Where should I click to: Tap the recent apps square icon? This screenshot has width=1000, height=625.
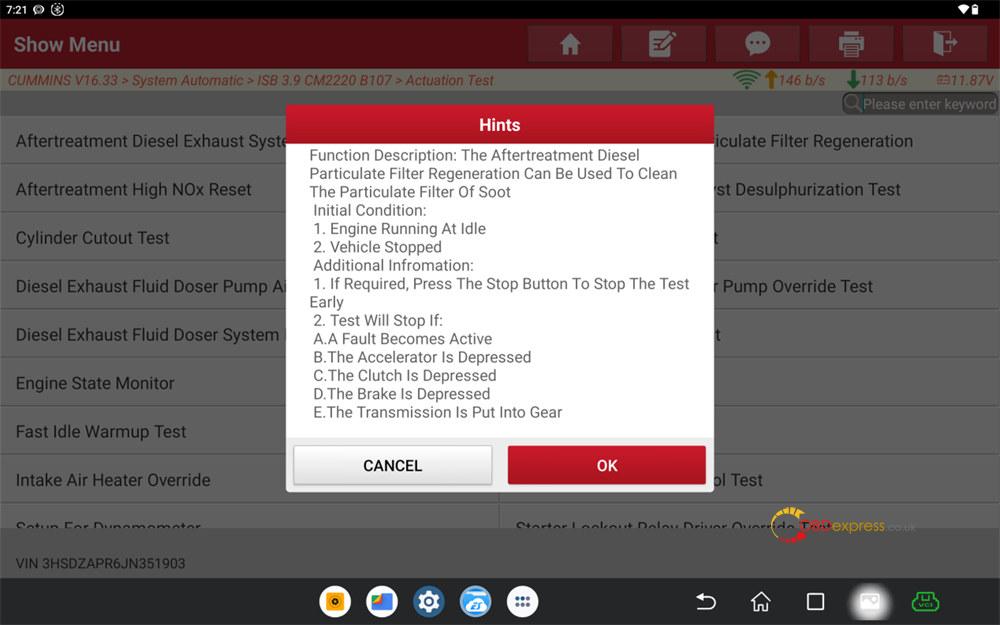pyautogui.click(x=815, y=601)
